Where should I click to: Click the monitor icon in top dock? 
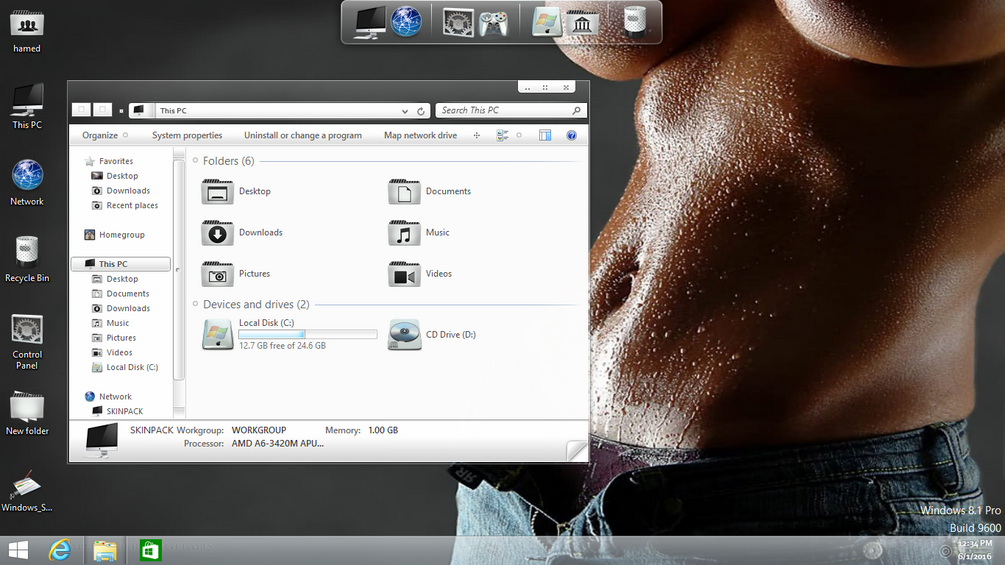coord(370,22)
